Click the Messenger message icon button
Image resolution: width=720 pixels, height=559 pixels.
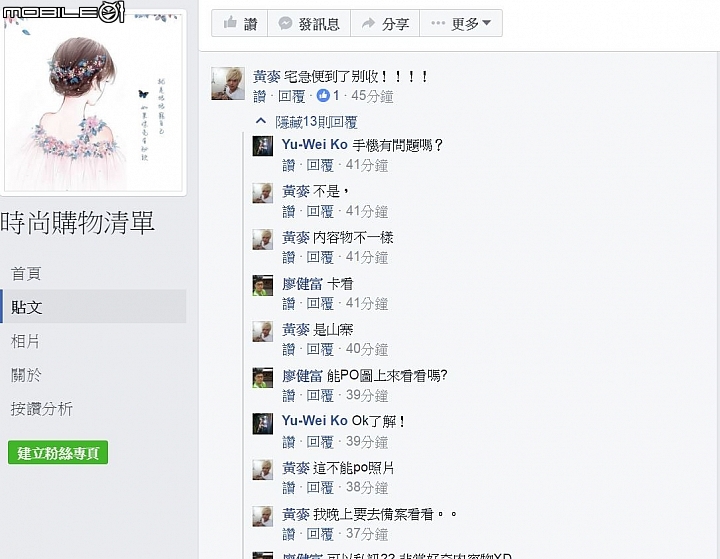(x=285, y=23)
